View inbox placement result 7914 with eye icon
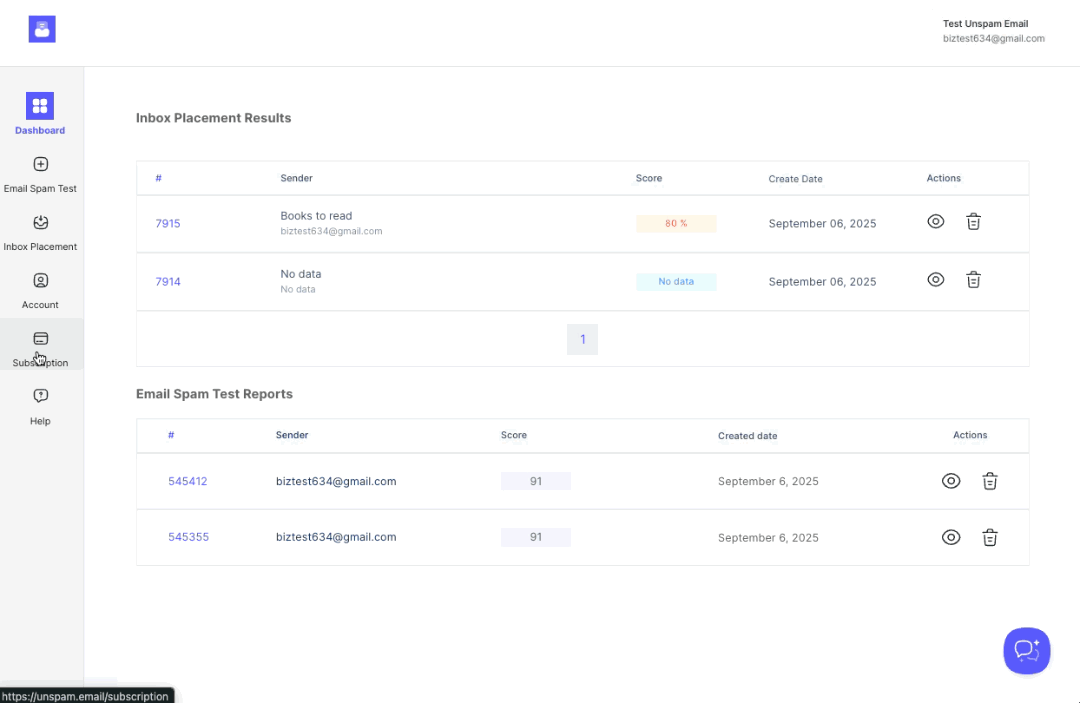 coord(935,280)
